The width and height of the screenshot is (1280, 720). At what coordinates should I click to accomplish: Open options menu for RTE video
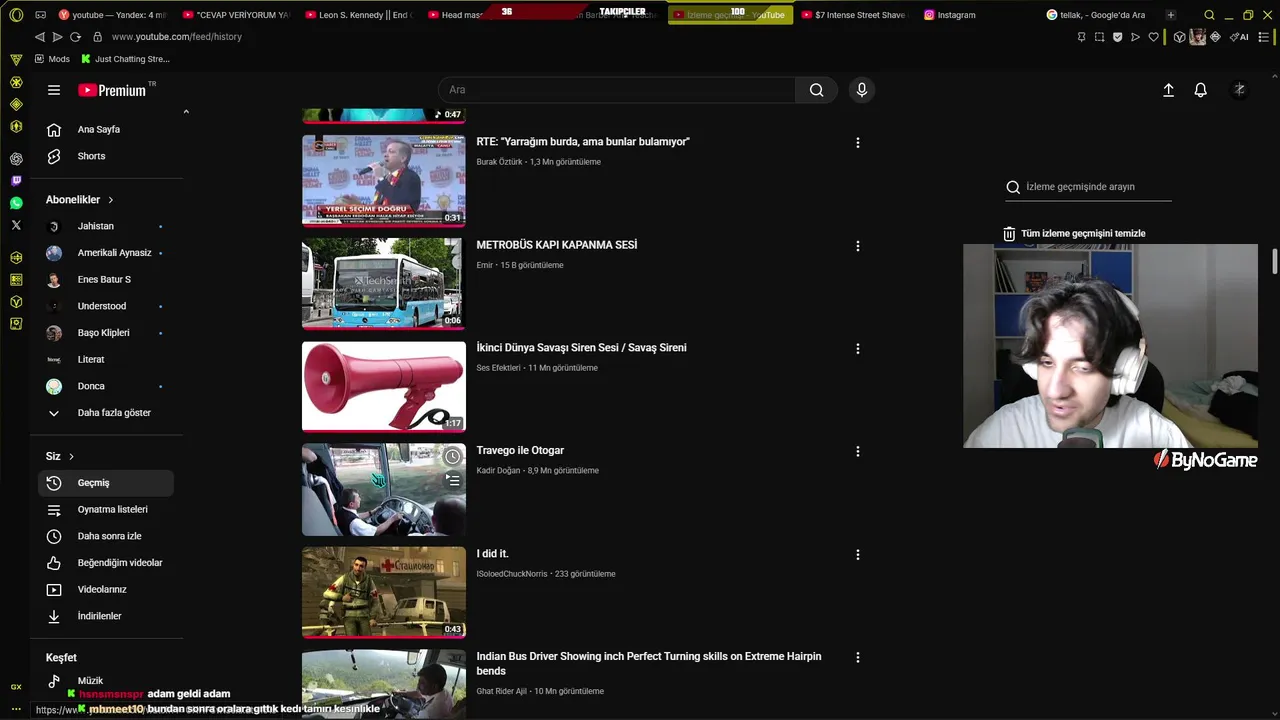857,143
